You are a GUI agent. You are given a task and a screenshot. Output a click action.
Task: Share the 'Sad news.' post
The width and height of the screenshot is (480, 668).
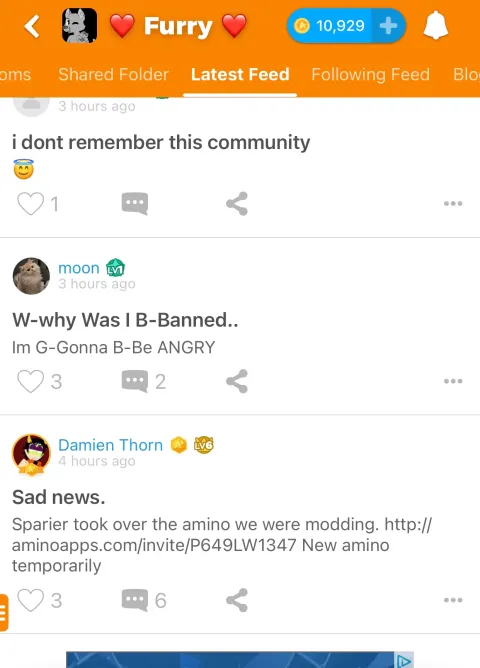coord(237,600)
